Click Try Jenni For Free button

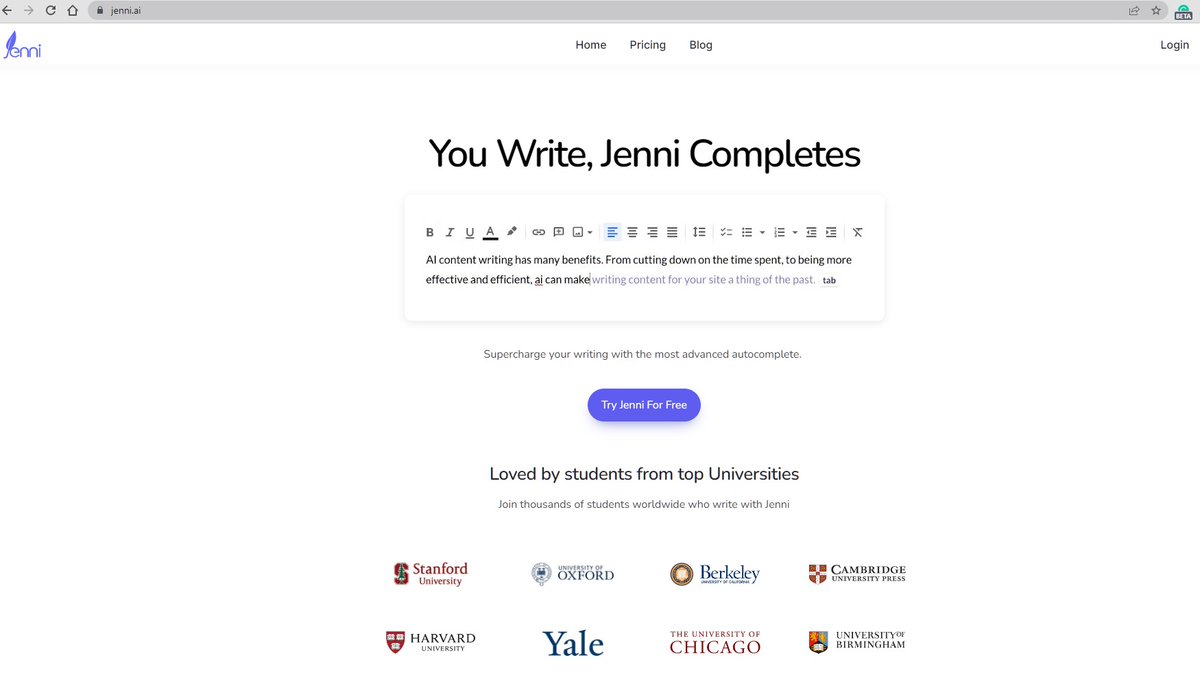pos(644,405)
